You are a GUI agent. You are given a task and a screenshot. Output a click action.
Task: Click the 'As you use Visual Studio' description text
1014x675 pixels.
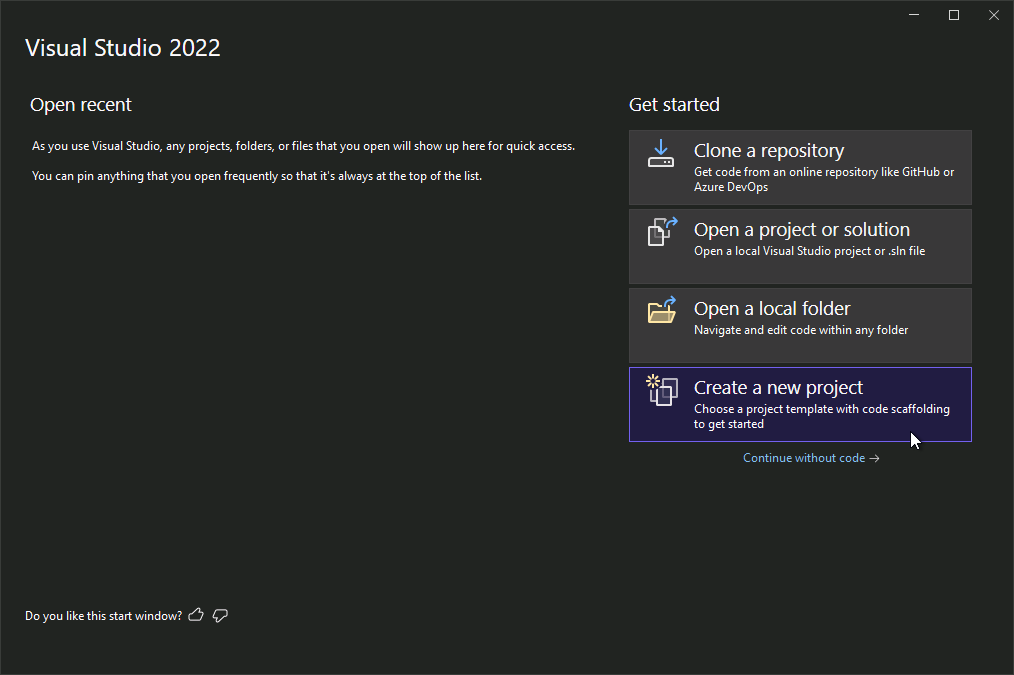[303, 146]
